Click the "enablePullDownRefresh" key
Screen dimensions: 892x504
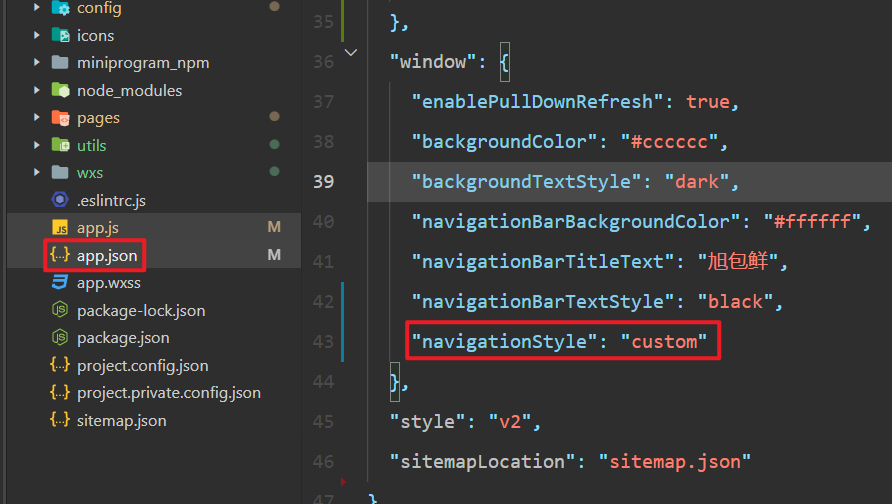click(538, 102)
